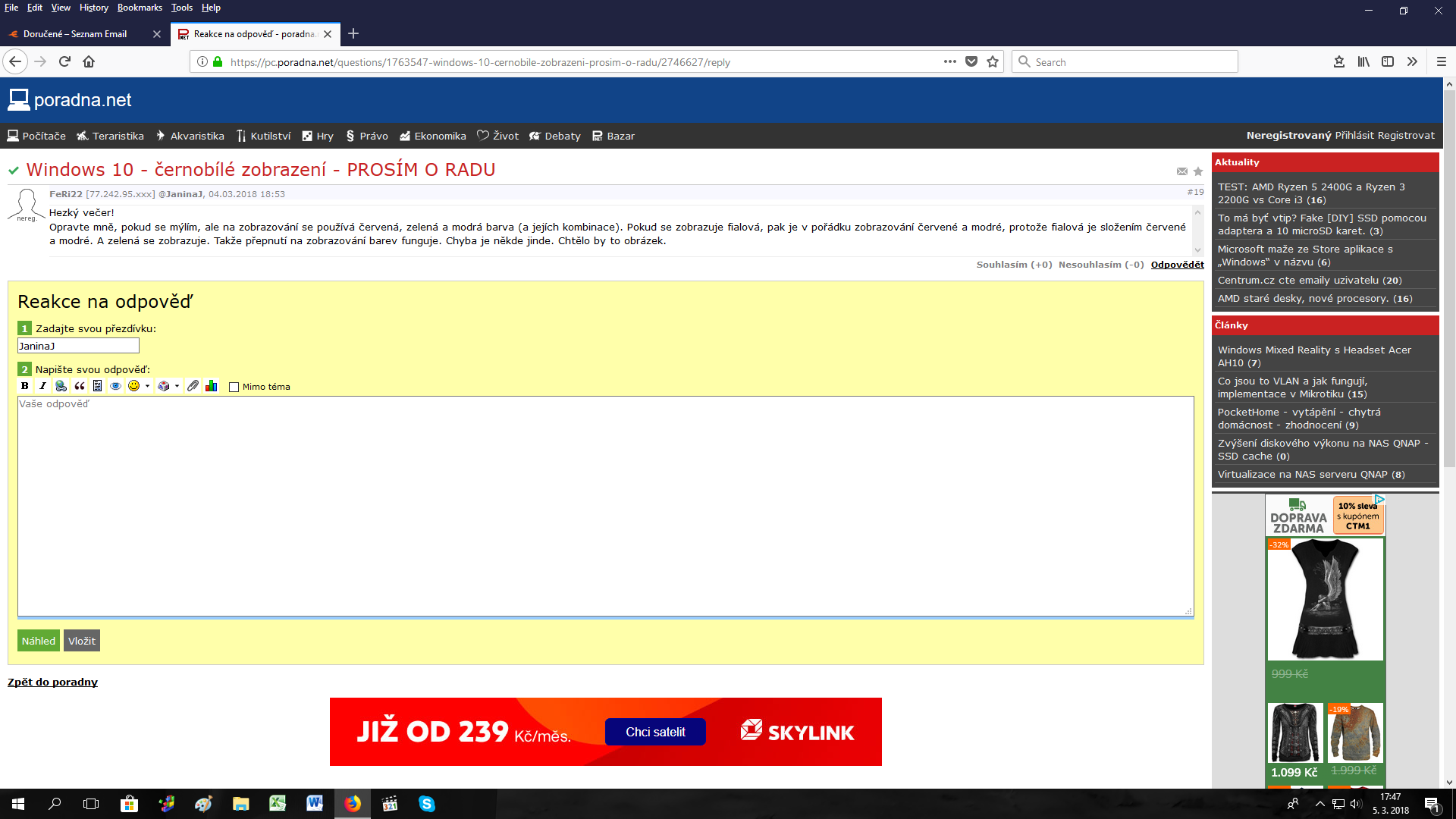1456x819 pixels.
Task: Insert a poll using bar-chart icon
Action: pos(212,386)
